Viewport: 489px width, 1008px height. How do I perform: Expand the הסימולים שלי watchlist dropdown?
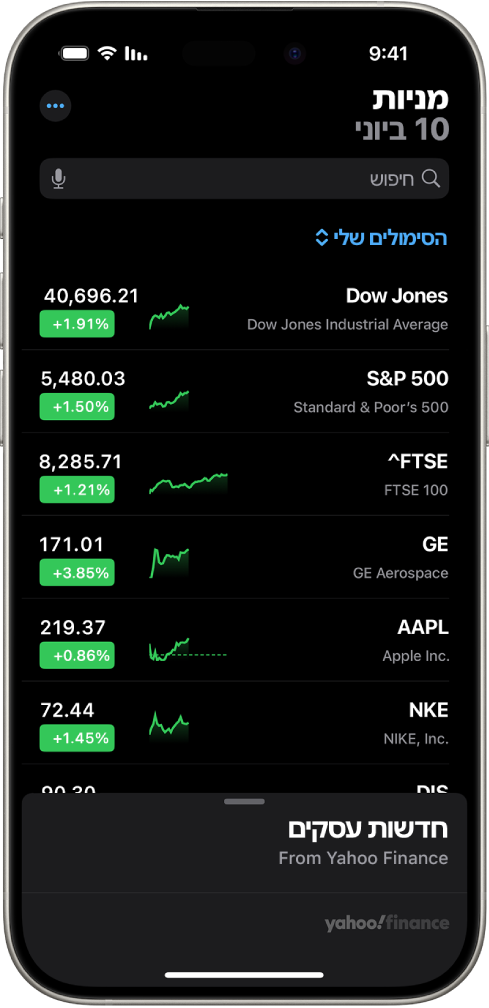coord(382,238)
